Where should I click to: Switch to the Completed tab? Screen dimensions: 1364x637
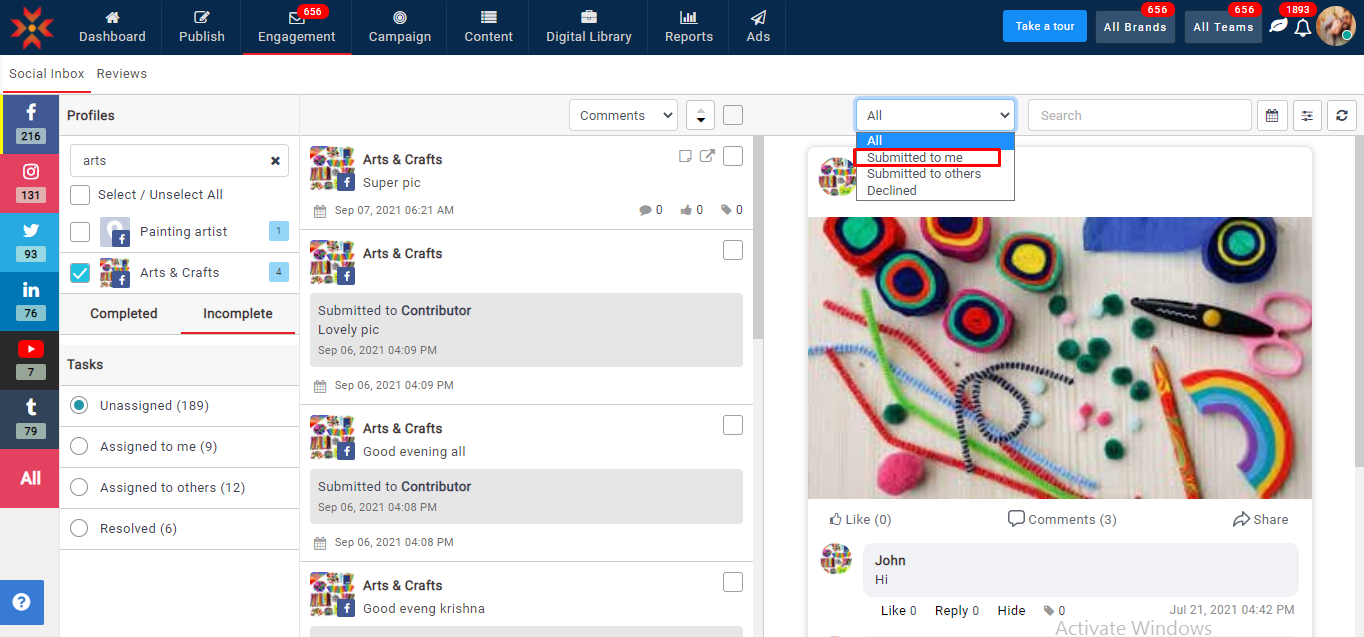click(x=124, y=314)
